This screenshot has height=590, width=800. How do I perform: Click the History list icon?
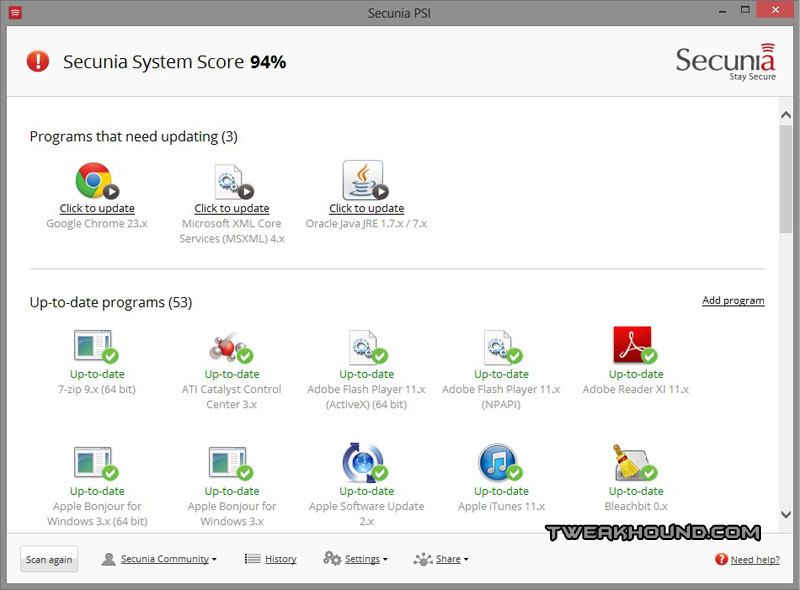point(253,559)
